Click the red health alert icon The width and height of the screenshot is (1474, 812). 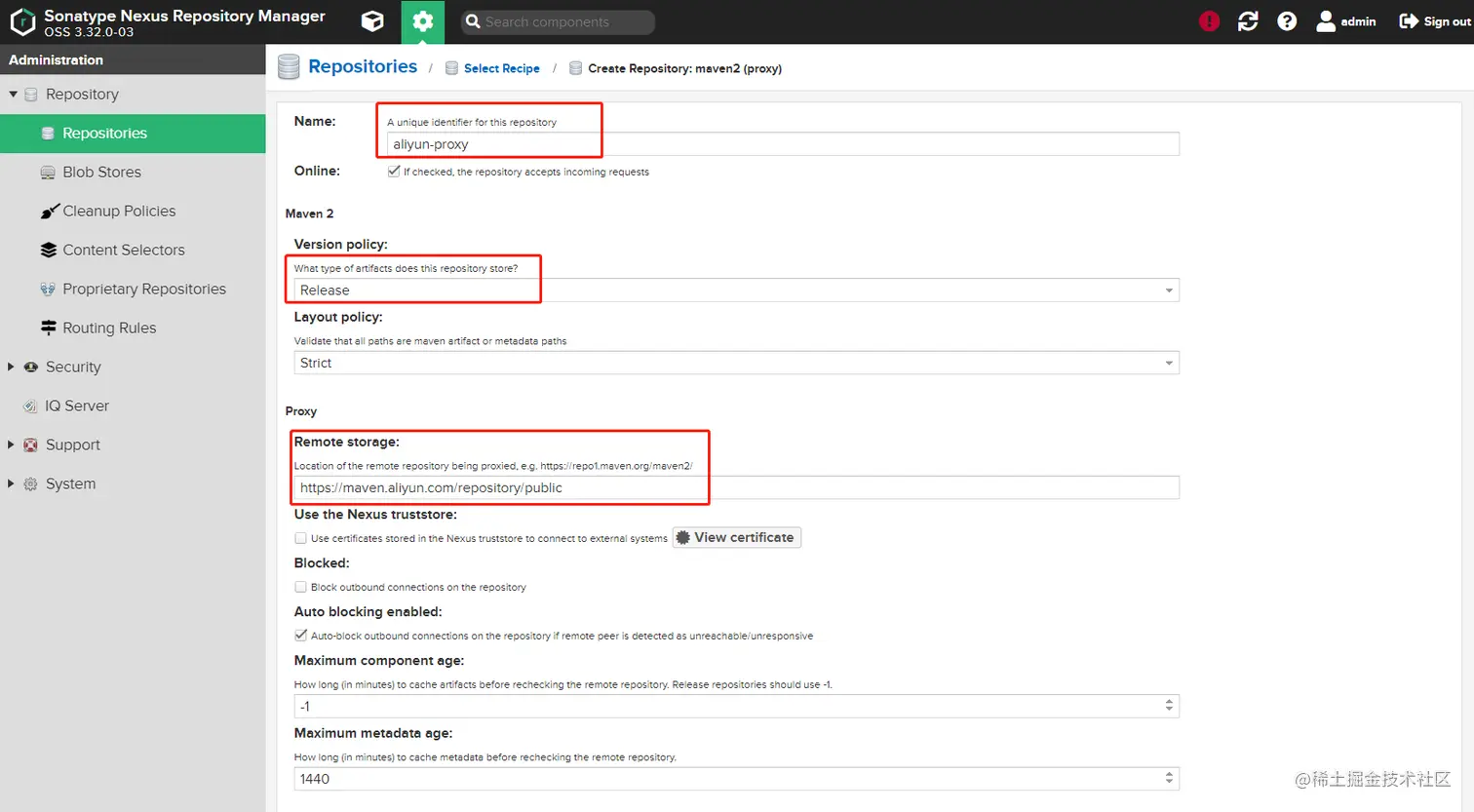pyautogui.click(x=1209, y=21)
